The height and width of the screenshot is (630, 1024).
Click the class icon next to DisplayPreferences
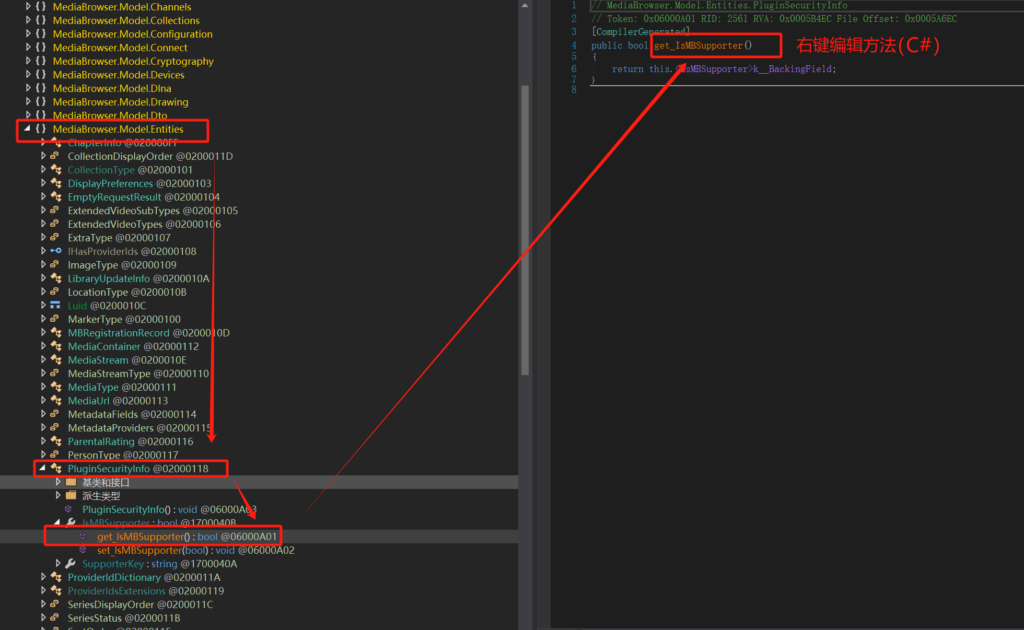[56, 183]
